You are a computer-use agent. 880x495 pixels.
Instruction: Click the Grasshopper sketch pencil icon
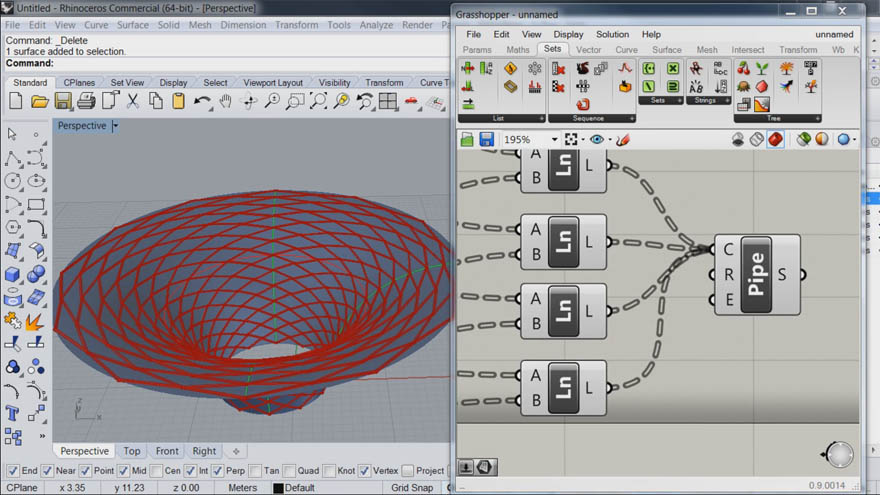(x=622, y=139)
